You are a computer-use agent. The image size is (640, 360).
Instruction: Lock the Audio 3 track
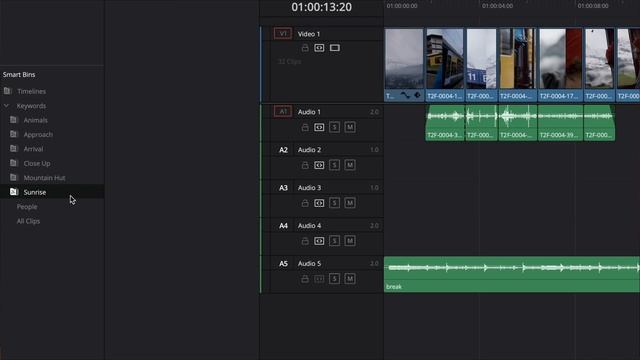305,203
